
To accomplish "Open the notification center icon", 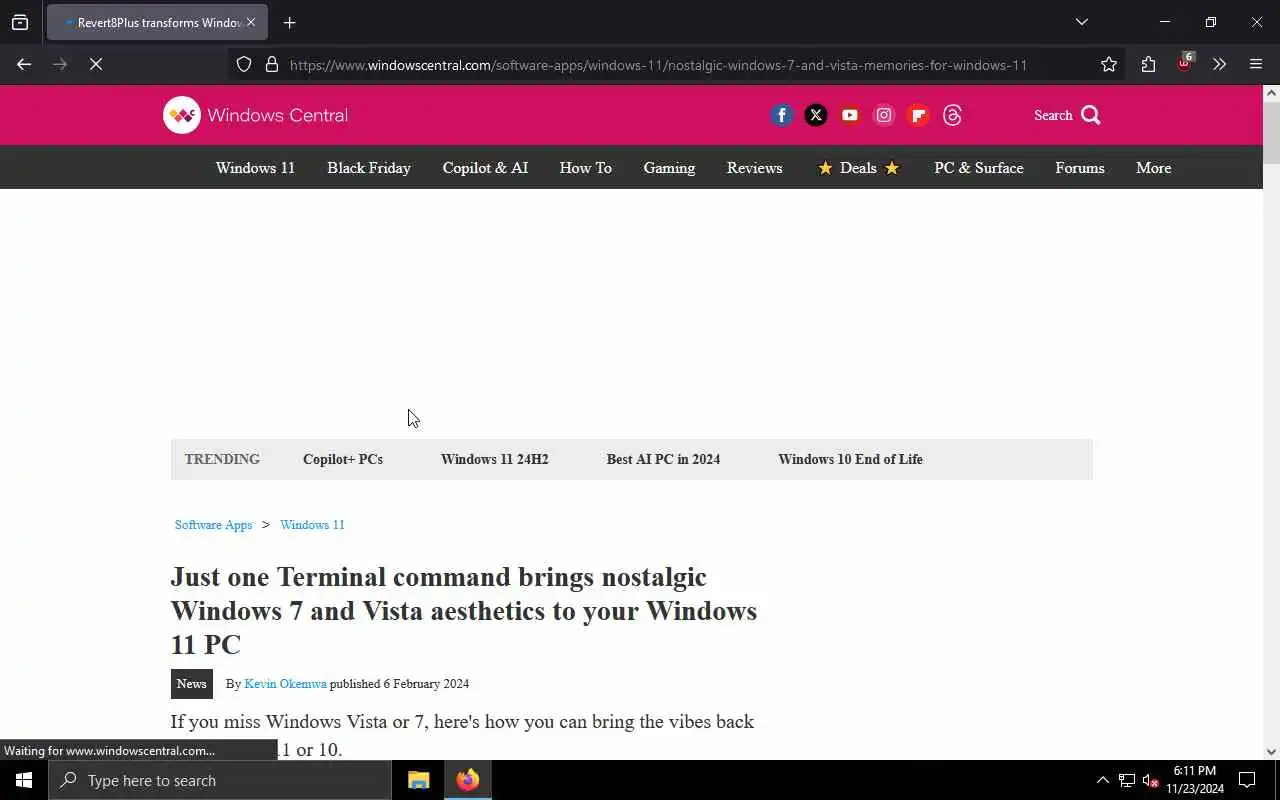I will coord(1247,780).
